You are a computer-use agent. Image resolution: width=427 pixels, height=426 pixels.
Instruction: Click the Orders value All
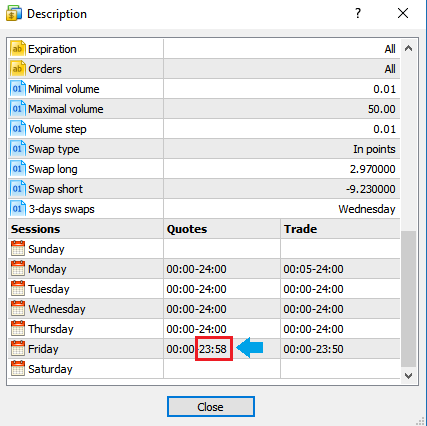[x=390, y=69]
